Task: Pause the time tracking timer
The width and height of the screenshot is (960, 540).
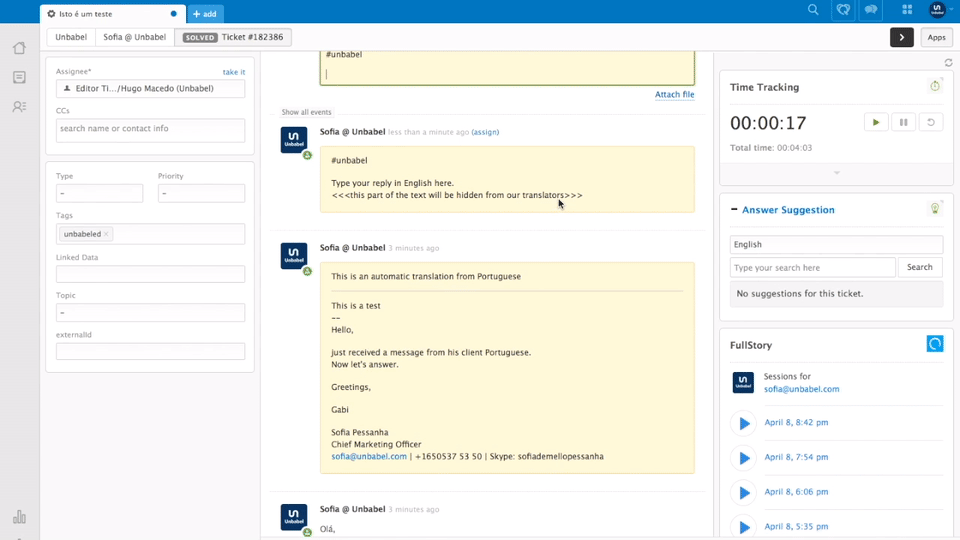Action: coord(904,122)
